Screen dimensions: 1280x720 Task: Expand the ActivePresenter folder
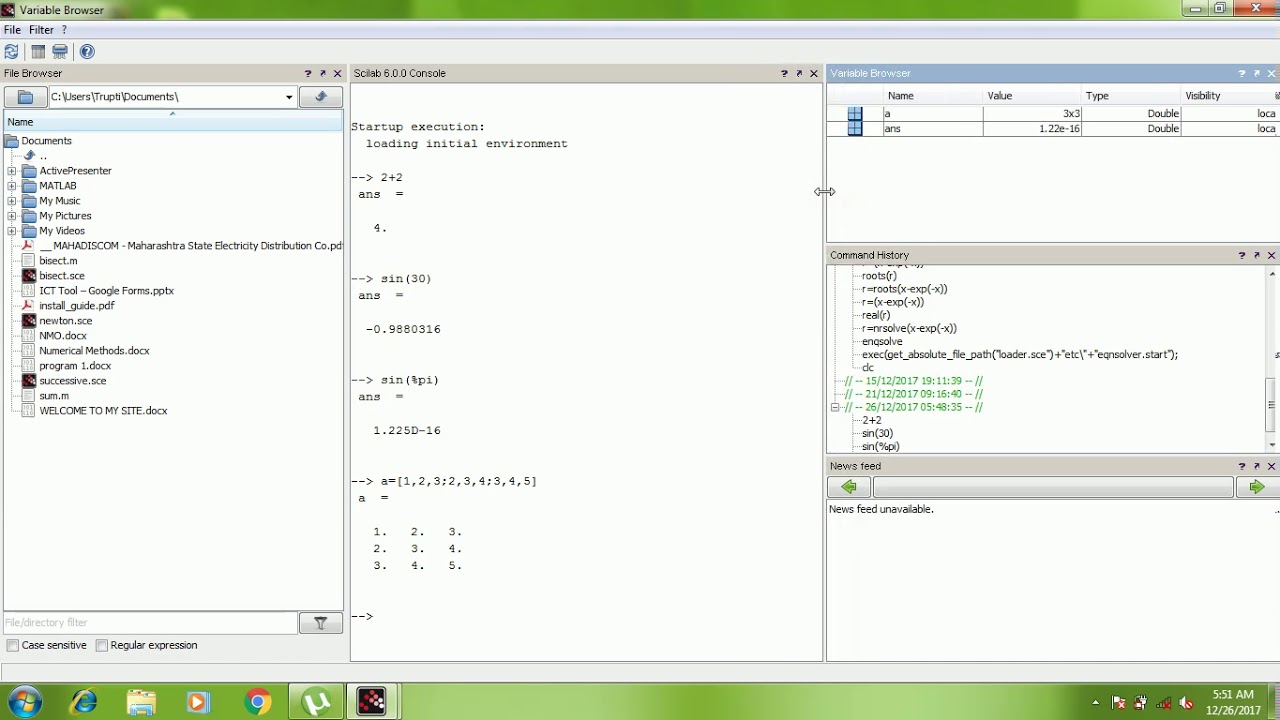12,171
